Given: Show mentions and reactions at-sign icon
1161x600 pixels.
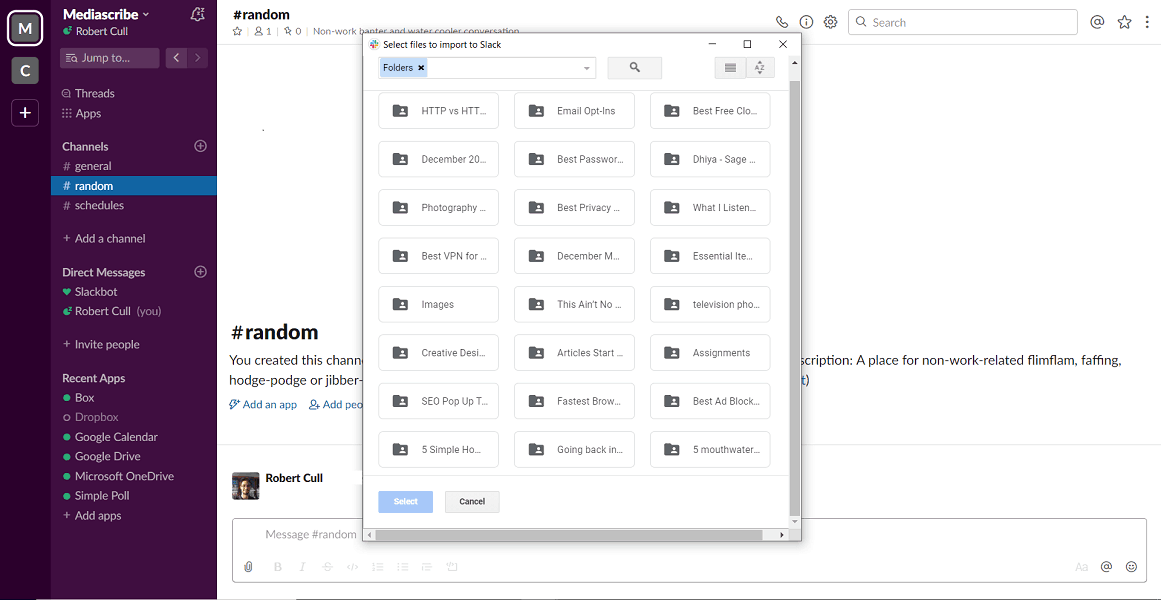Looking at the screenshot, I should (x=1097, y=22).
